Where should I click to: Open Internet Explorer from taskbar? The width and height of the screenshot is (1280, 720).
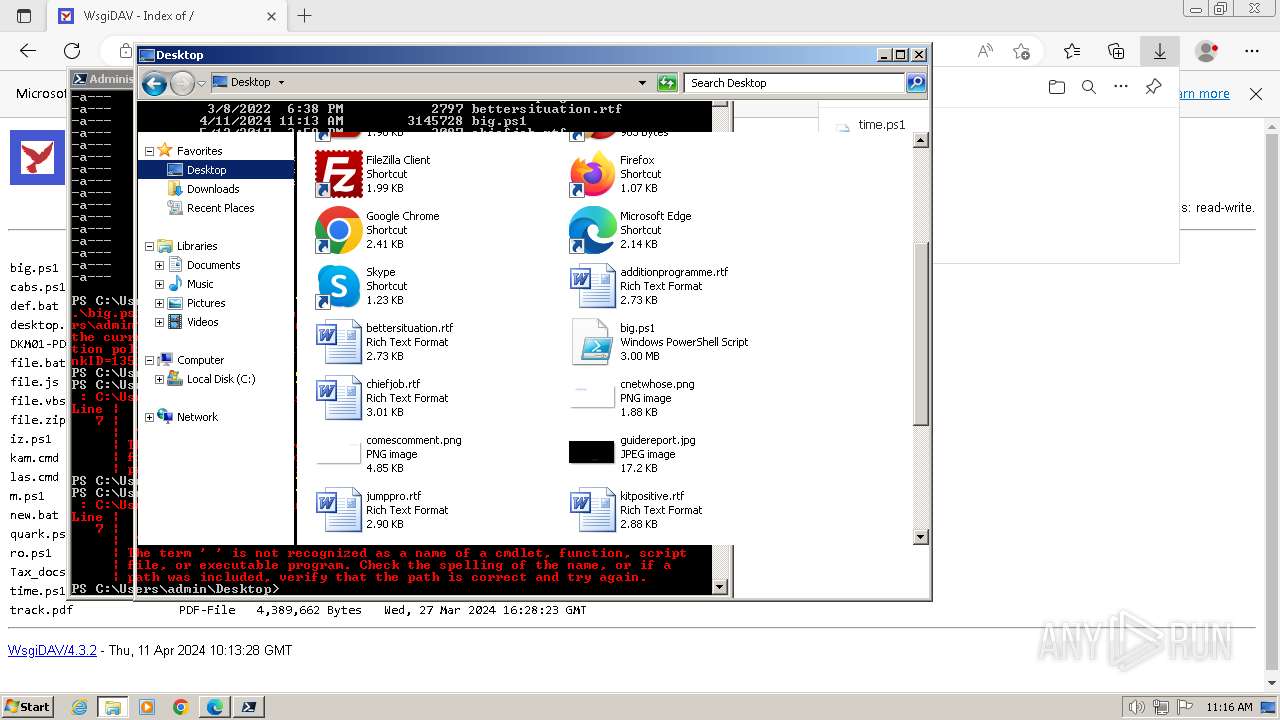pos(79,707)
